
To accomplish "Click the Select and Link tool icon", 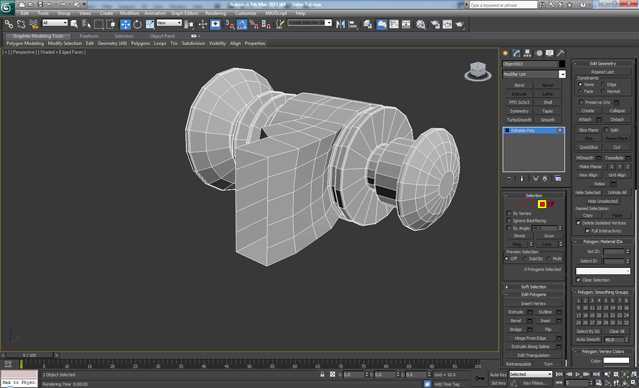I will tap(9, 24).
